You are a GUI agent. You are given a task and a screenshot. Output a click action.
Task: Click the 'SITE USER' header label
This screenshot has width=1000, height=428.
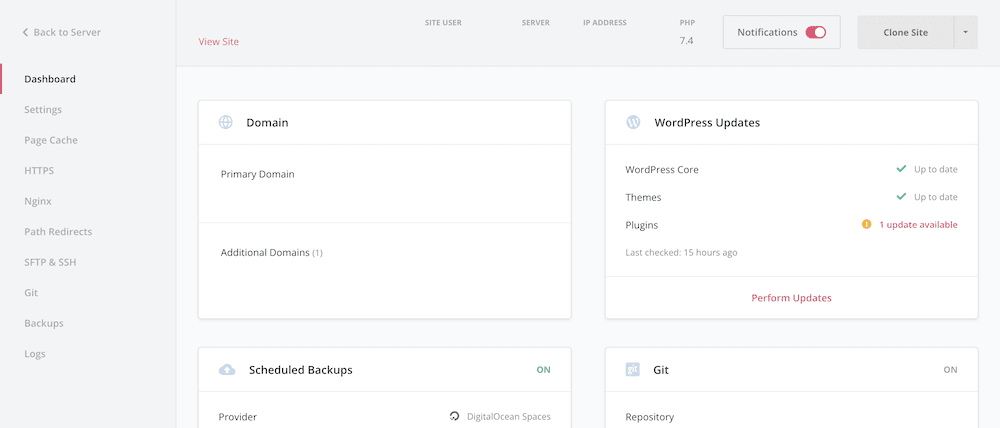pos(443,23)
